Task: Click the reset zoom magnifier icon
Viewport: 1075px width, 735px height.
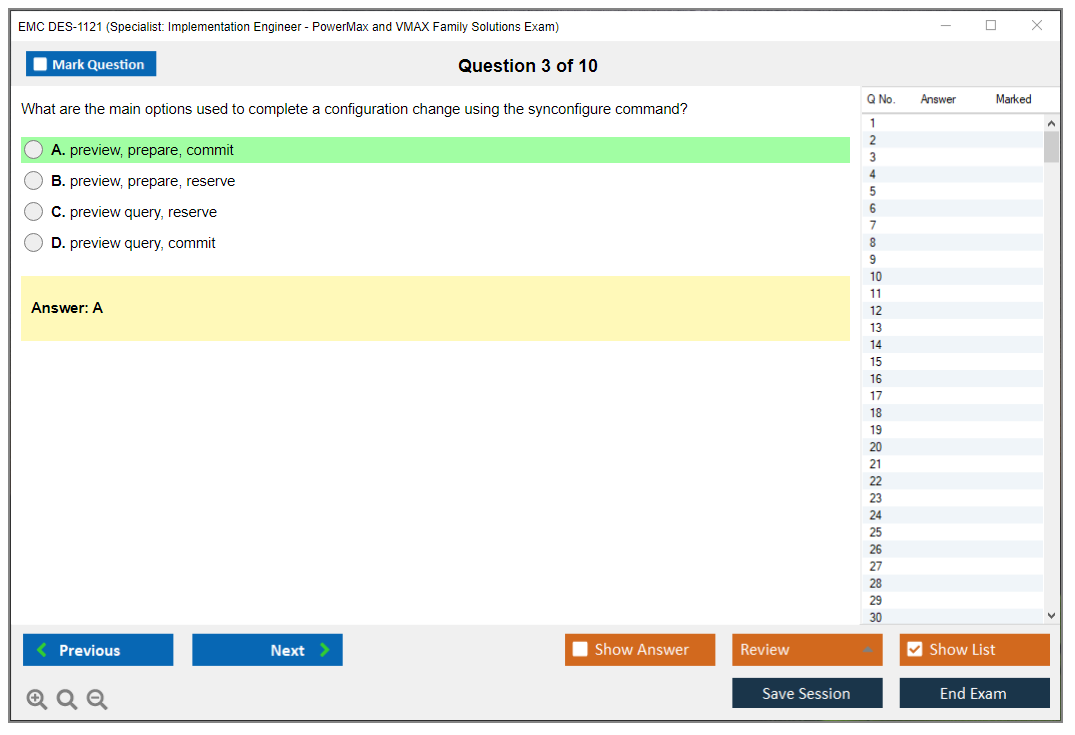Action: coord(67,700)
